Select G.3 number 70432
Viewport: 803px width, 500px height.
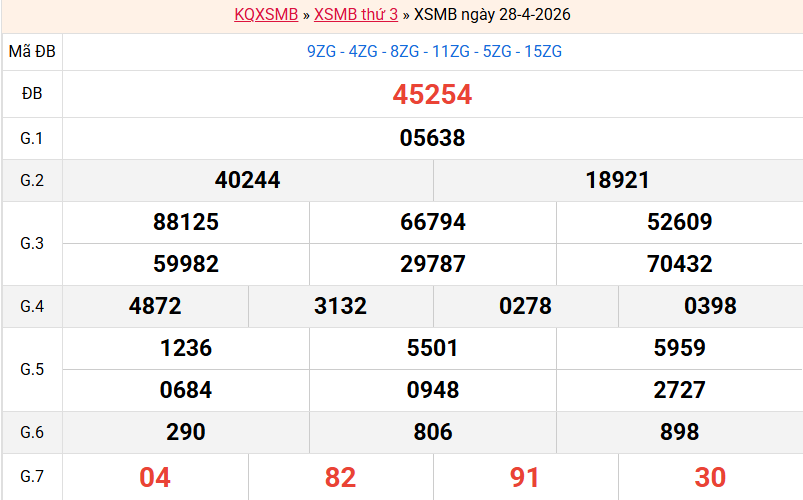[679, 264]
